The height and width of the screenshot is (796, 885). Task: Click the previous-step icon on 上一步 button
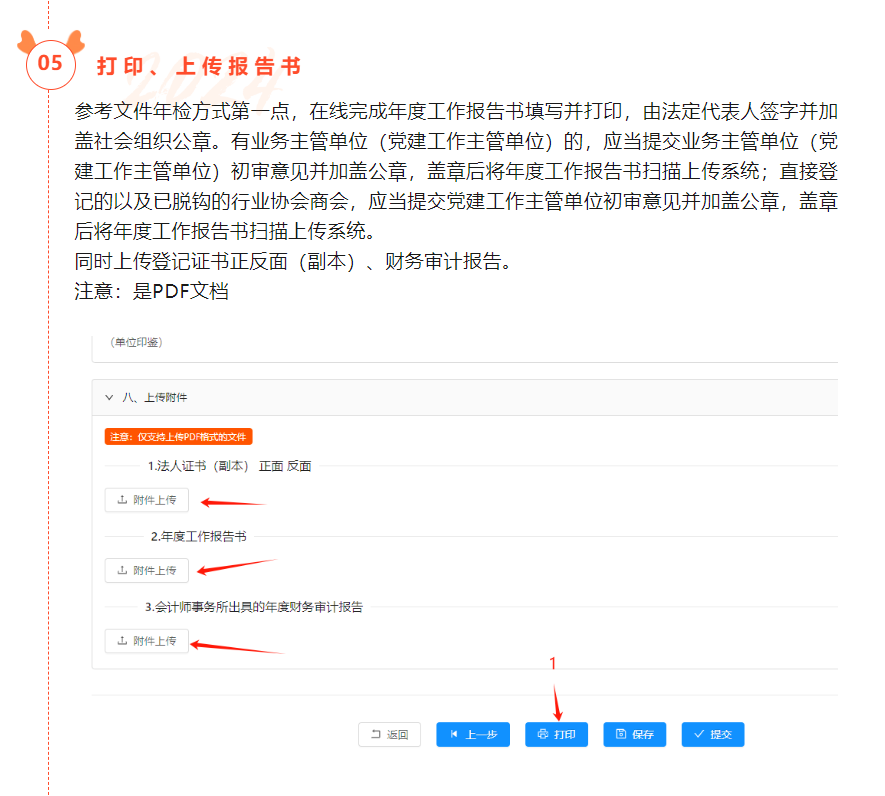pyautogui.click(x=454, y=734)
